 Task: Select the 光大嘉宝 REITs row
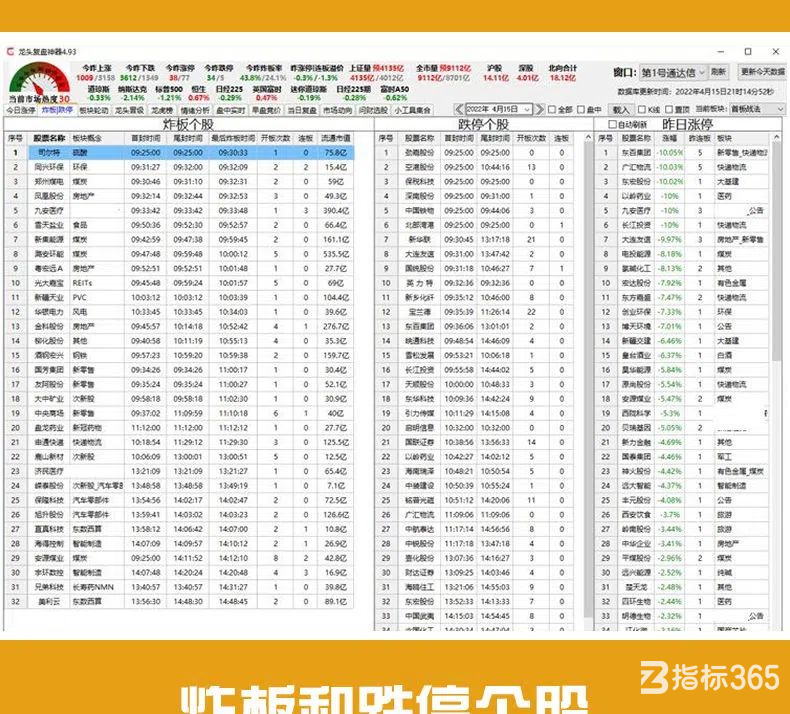[x=179, y=283]
